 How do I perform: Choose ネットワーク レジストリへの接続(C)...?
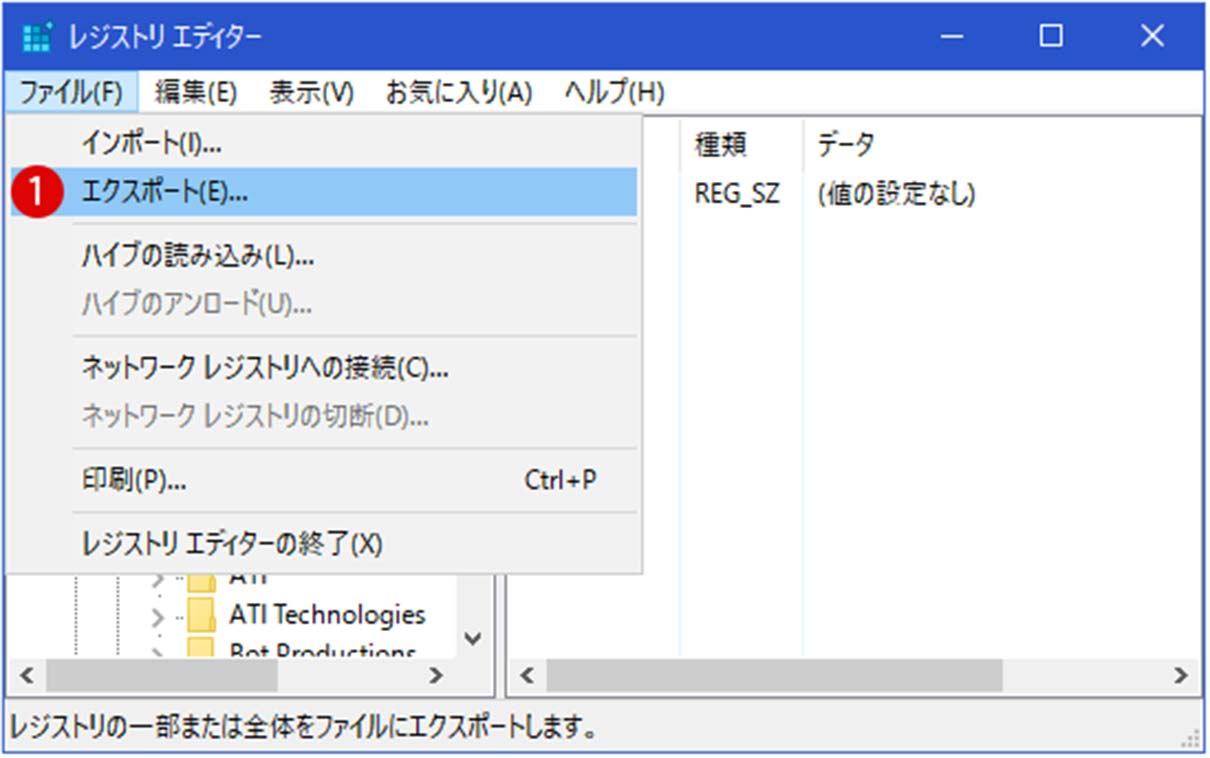point(324,368)
